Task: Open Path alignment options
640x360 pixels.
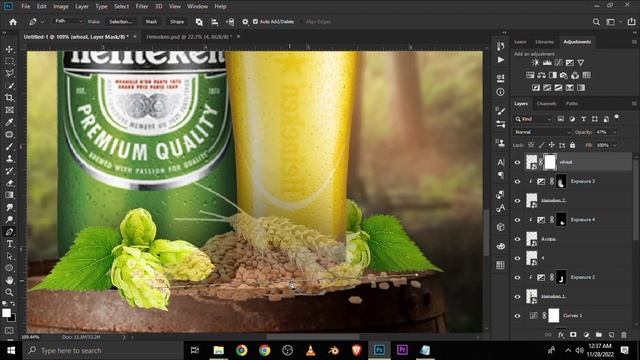Action: click(x=214, y=22)
